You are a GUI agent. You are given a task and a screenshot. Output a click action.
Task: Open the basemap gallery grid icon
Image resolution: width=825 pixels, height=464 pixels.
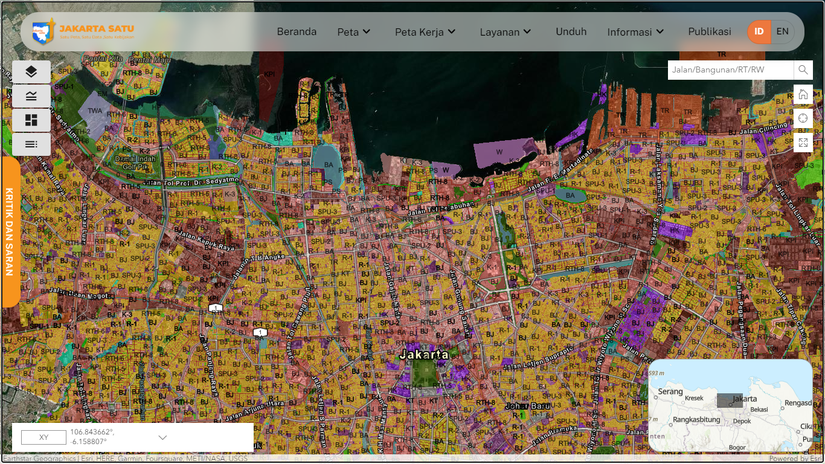coord(31,120)
